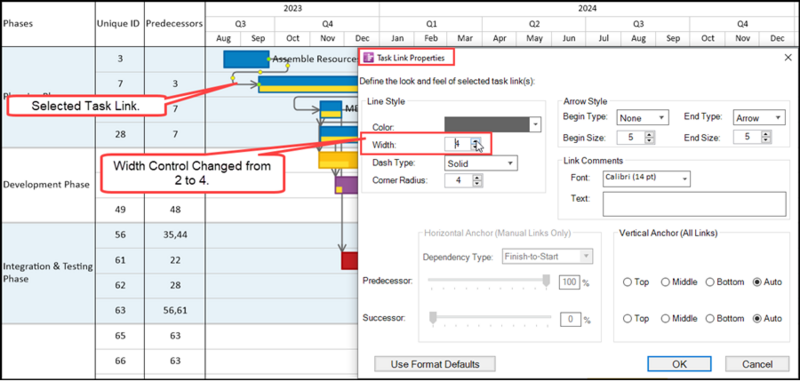Click the Width spinner arrows
Viewport: 800px width, 381px height.
click(x=476, y=144)
